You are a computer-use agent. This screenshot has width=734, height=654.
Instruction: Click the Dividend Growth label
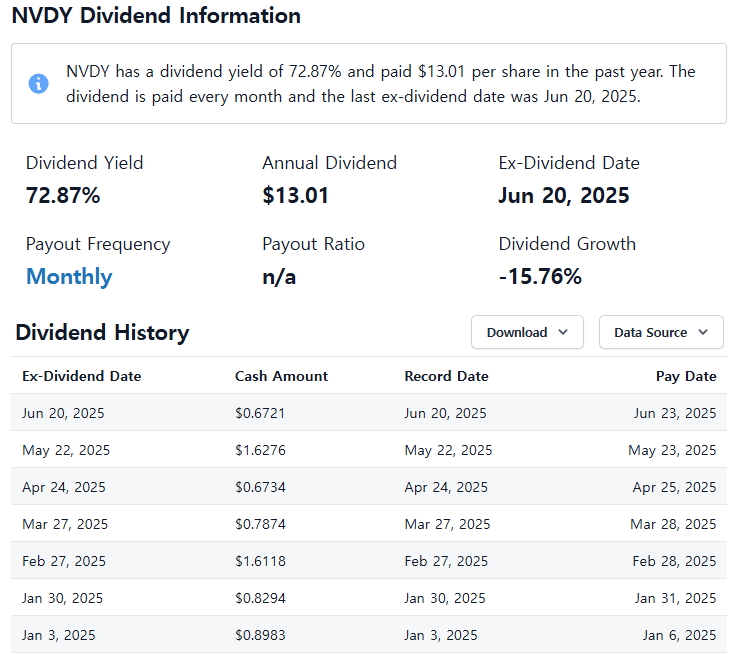[567, 244]
